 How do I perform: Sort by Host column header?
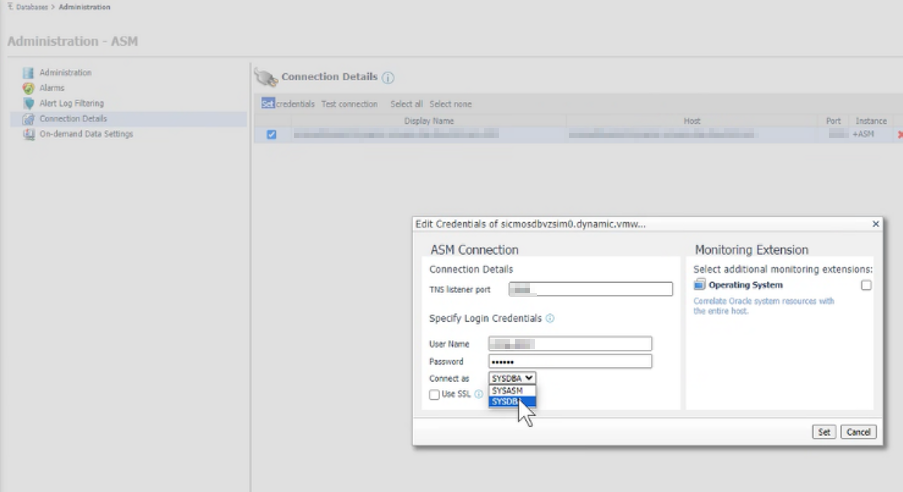692,121
